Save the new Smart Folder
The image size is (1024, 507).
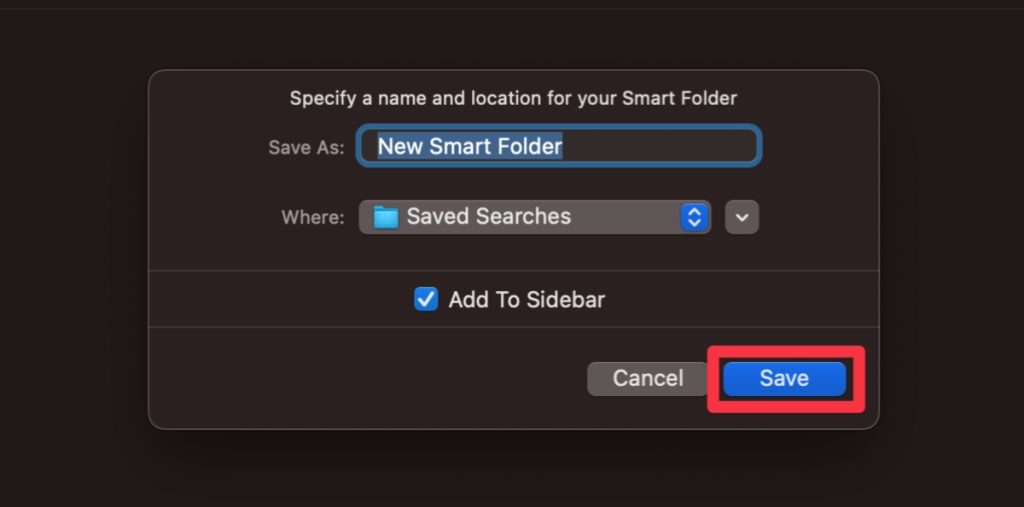[x=784, y=378]
